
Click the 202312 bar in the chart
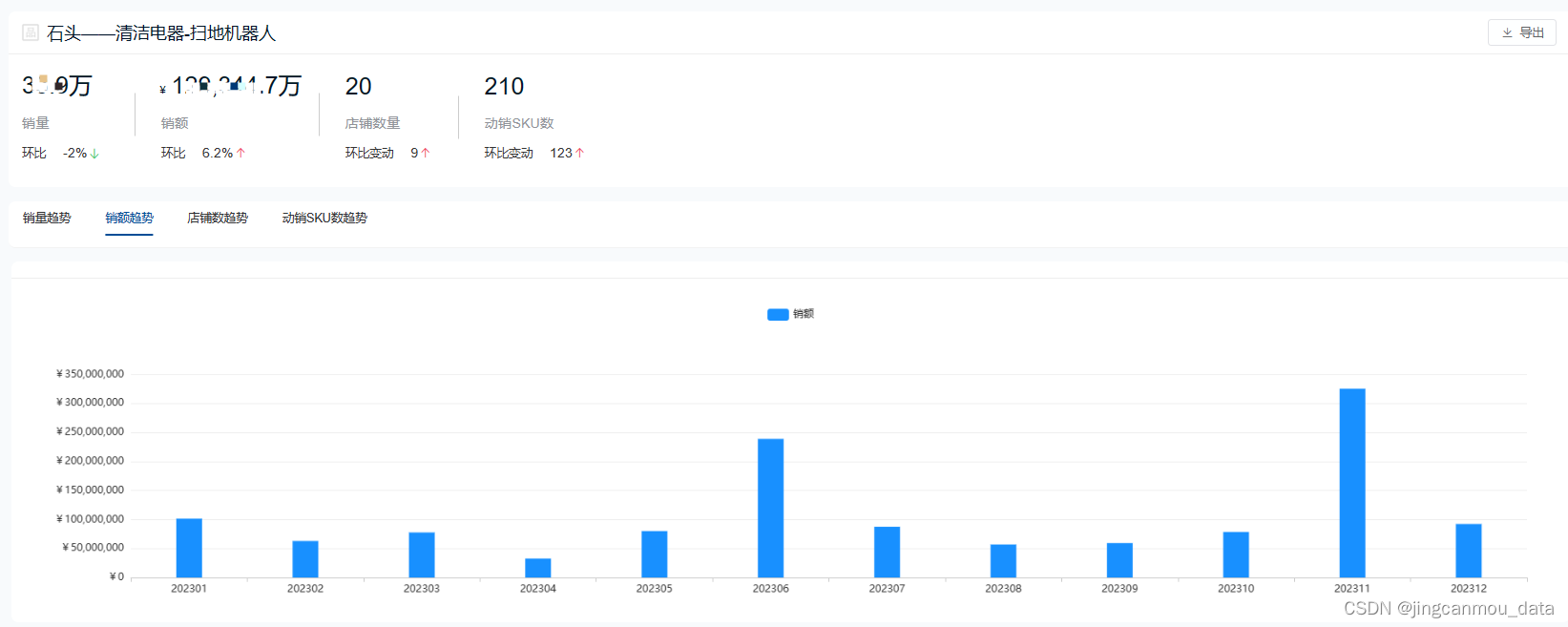[1469, 551]
